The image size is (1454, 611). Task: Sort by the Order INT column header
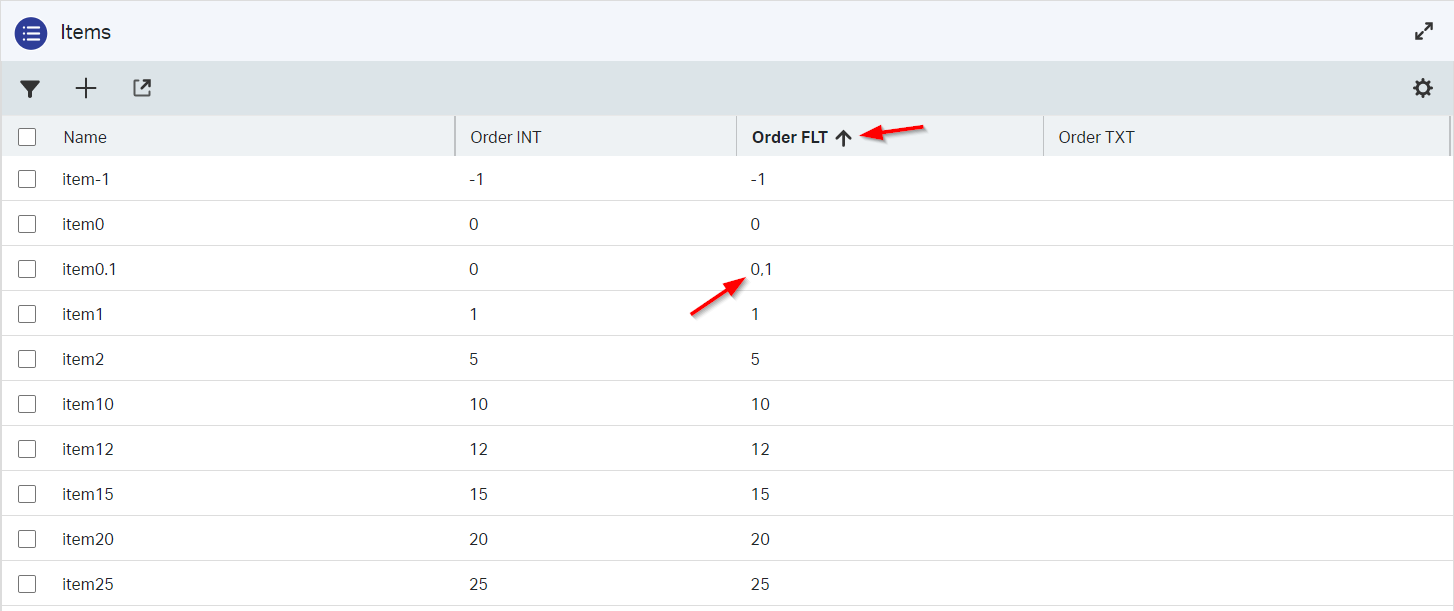pyautogui.click(x=505, y=137)
